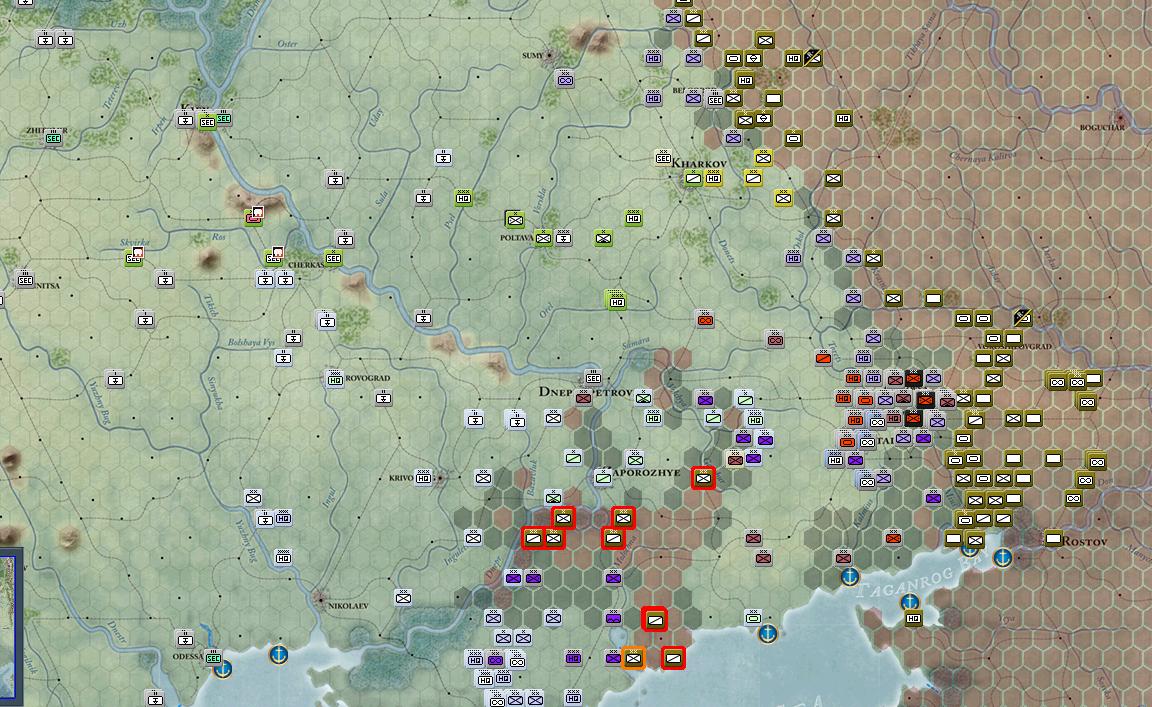This screenshot has width=1152, height=707.
Task: Click the Kharkov city label
Action: pos(699,164)
